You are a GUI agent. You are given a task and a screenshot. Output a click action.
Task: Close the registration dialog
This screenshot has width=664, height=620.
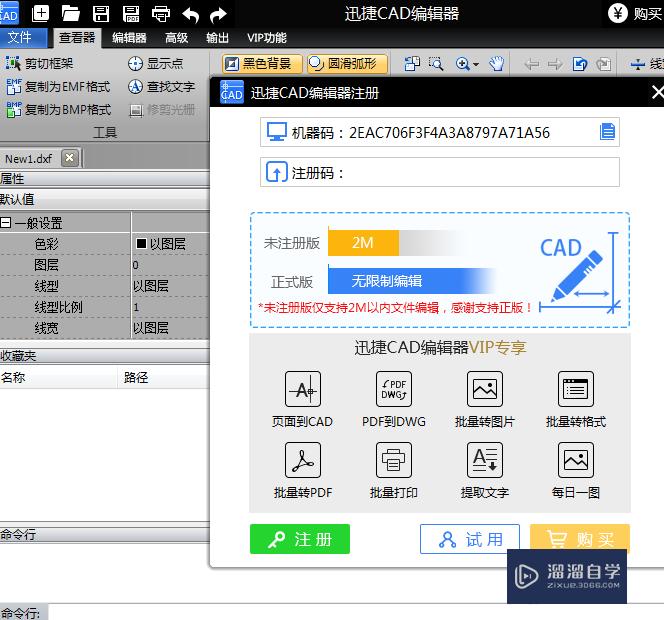pyautogui.click(x=657, y=92)
